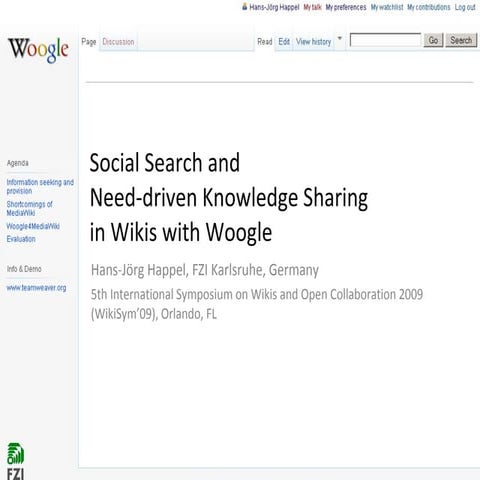This screenshot has height=480, width=480.
Task: Open My watchlist link
Action: (387, 7)
